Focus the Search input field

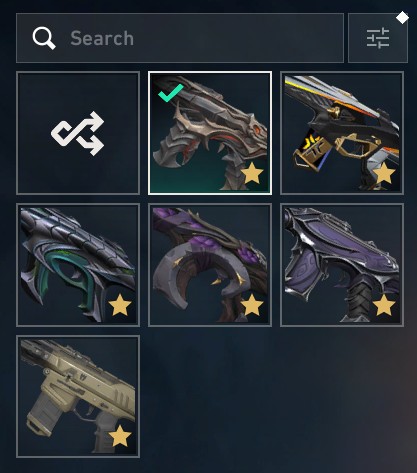[180, 38]
